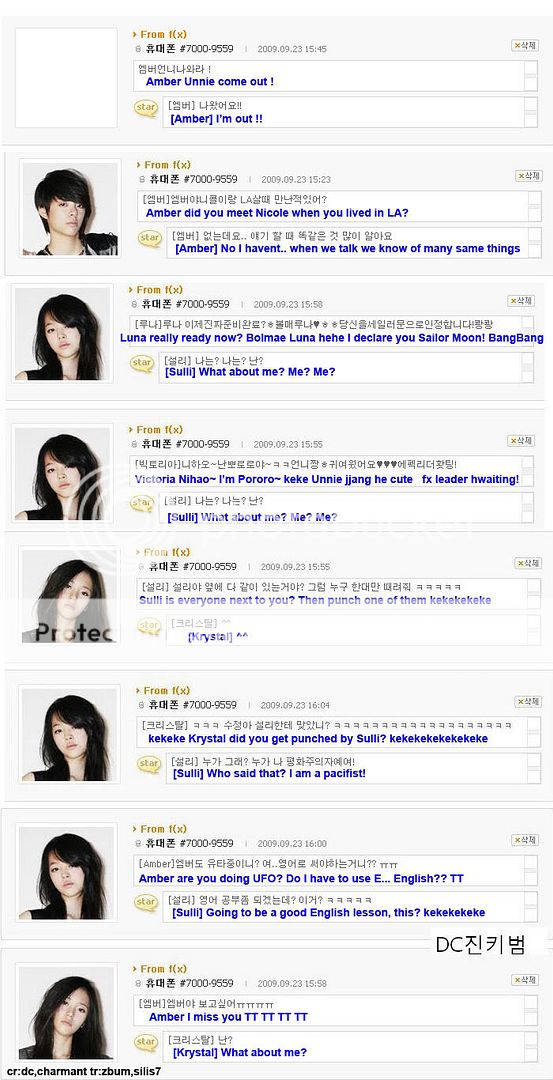Select the star icon by "I am a pacifist!" reply
This screenshot has width=553, height=1080.
click(x=148, y=764)
